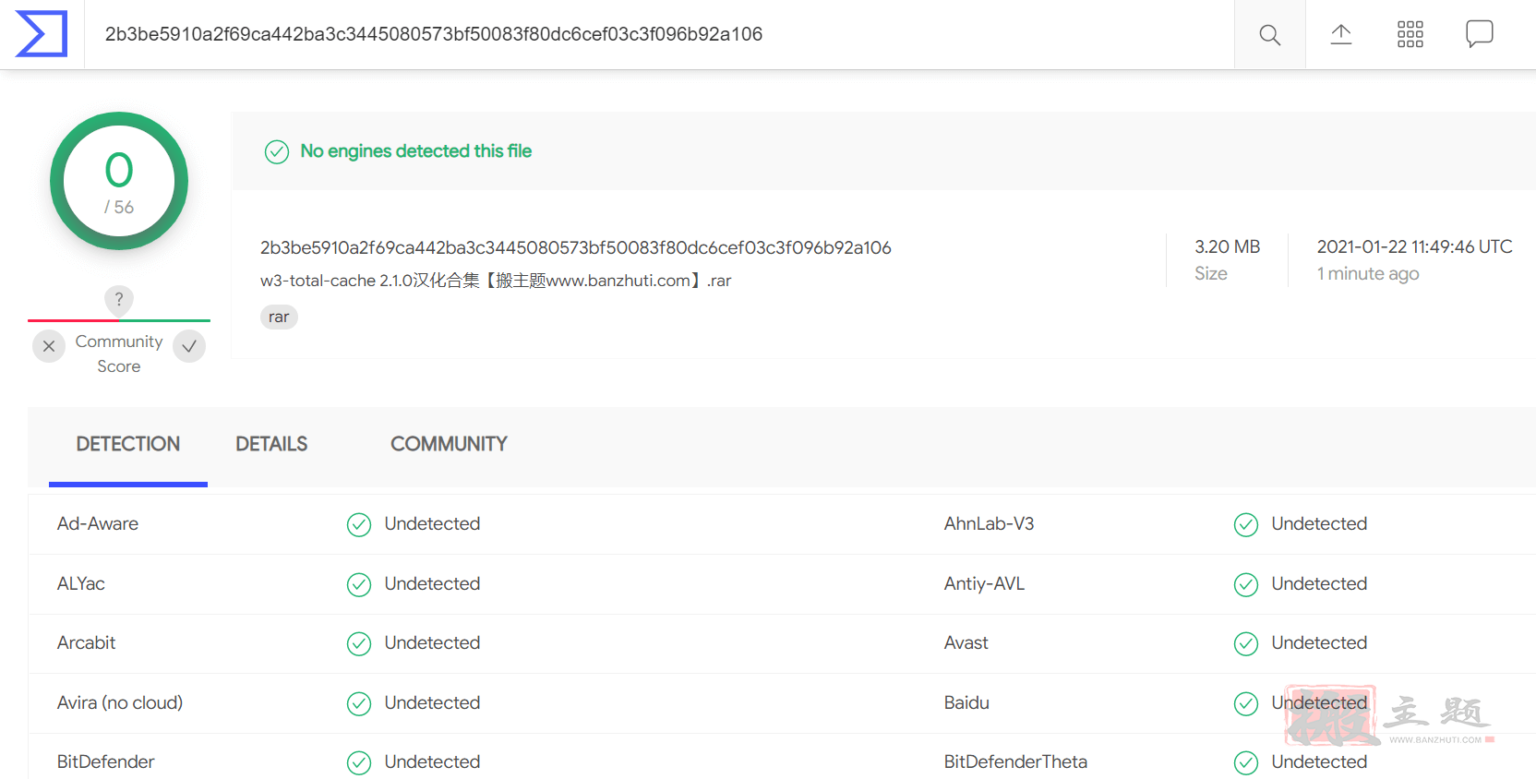Click the rar file tag
Screen dimensions: 1536x779
pyautogui.click(x=279, y=317)
